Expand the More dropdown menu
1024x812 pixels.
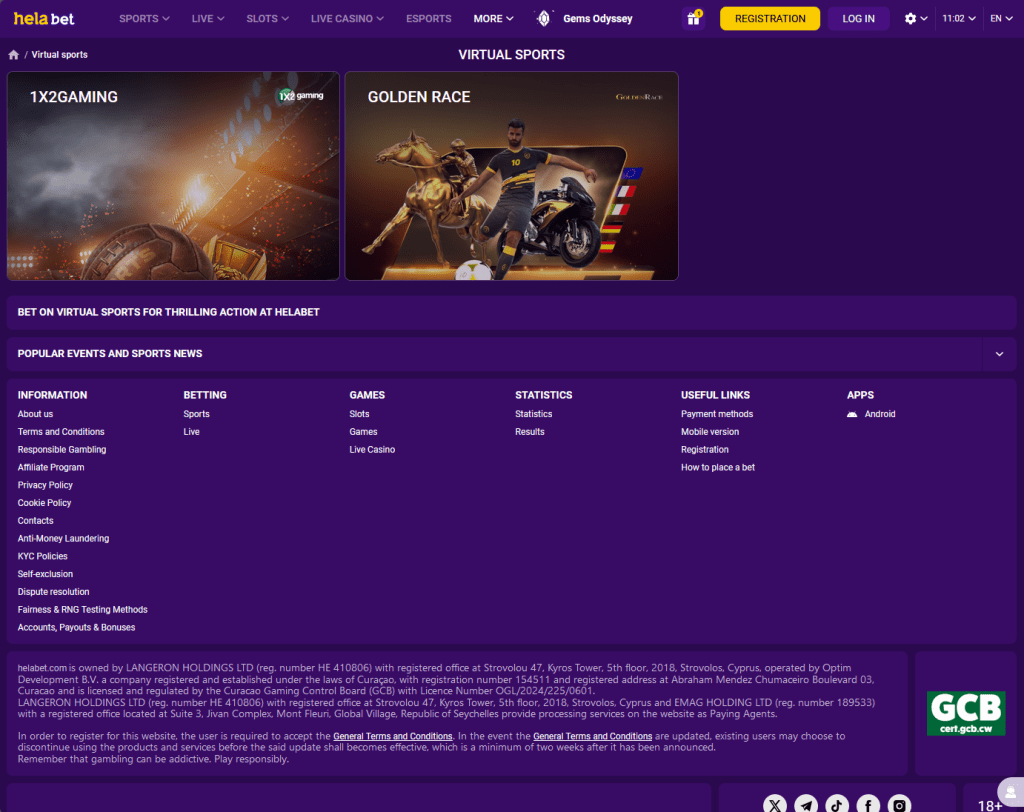493,18
